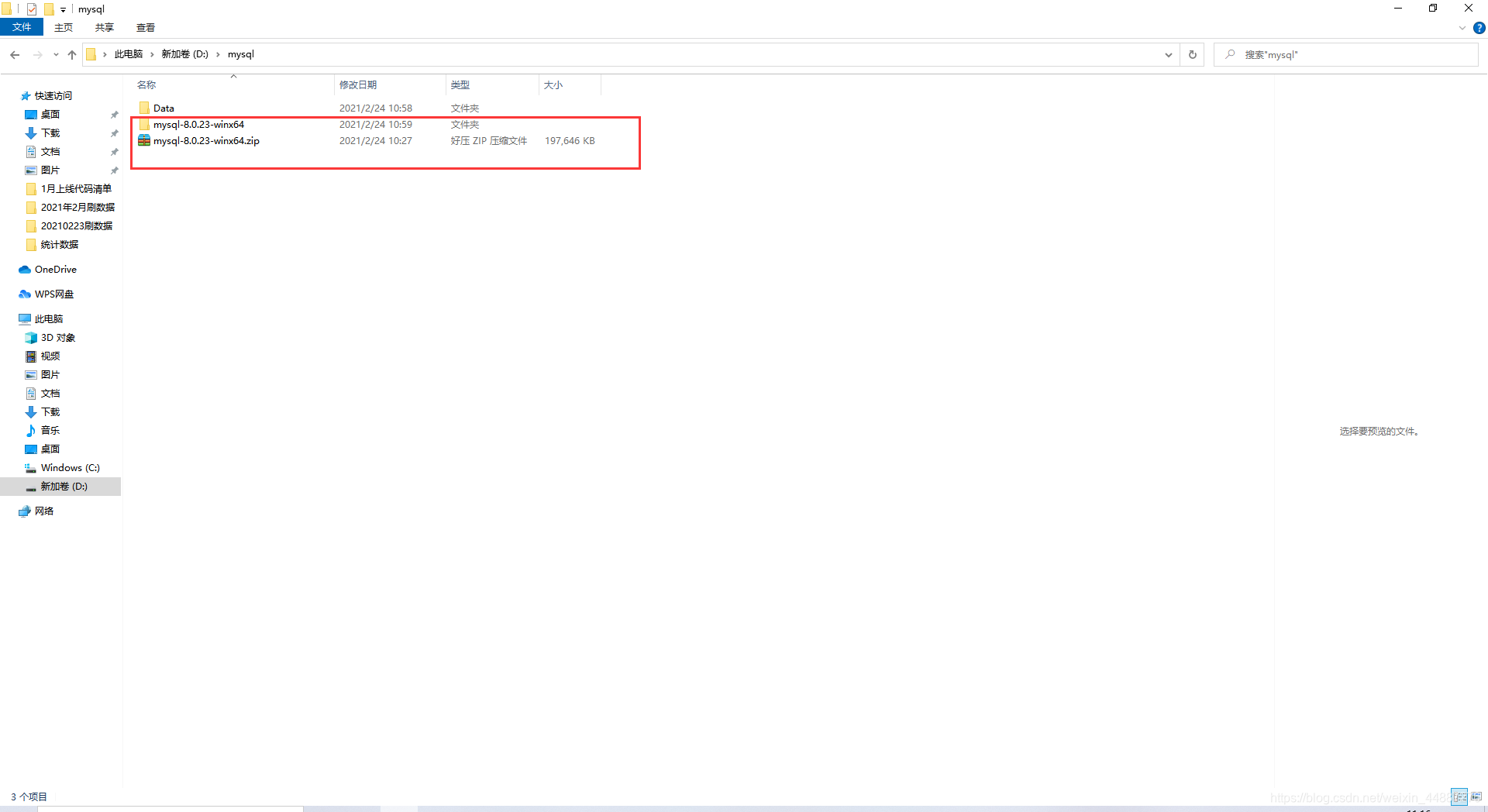Create a new folder via Quick Access toolbar

click(48, 9)
